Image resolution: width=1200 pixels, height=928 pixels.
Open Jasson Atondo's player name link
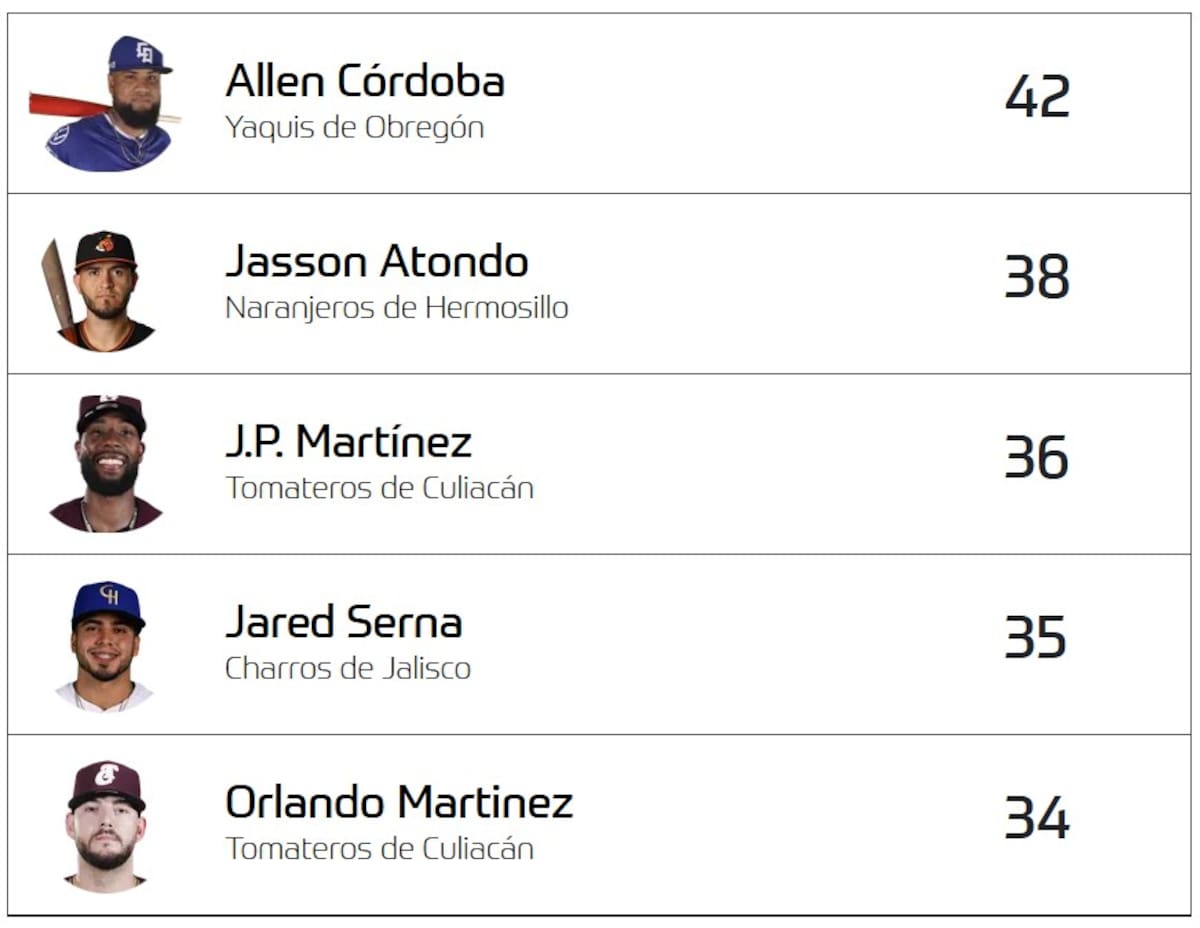click(x=376, y=262)
